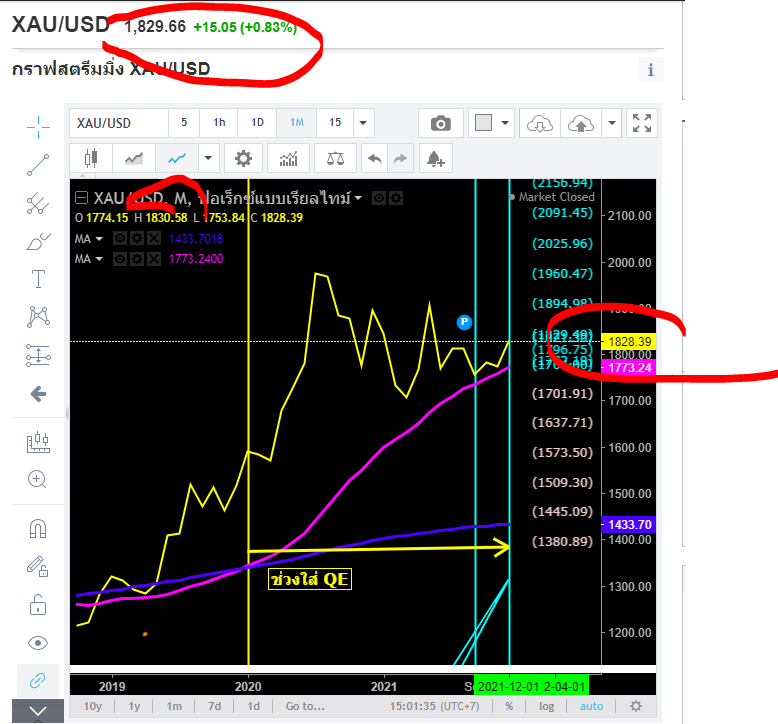Open dropdown next to cloud save icon

click(612, 123)
